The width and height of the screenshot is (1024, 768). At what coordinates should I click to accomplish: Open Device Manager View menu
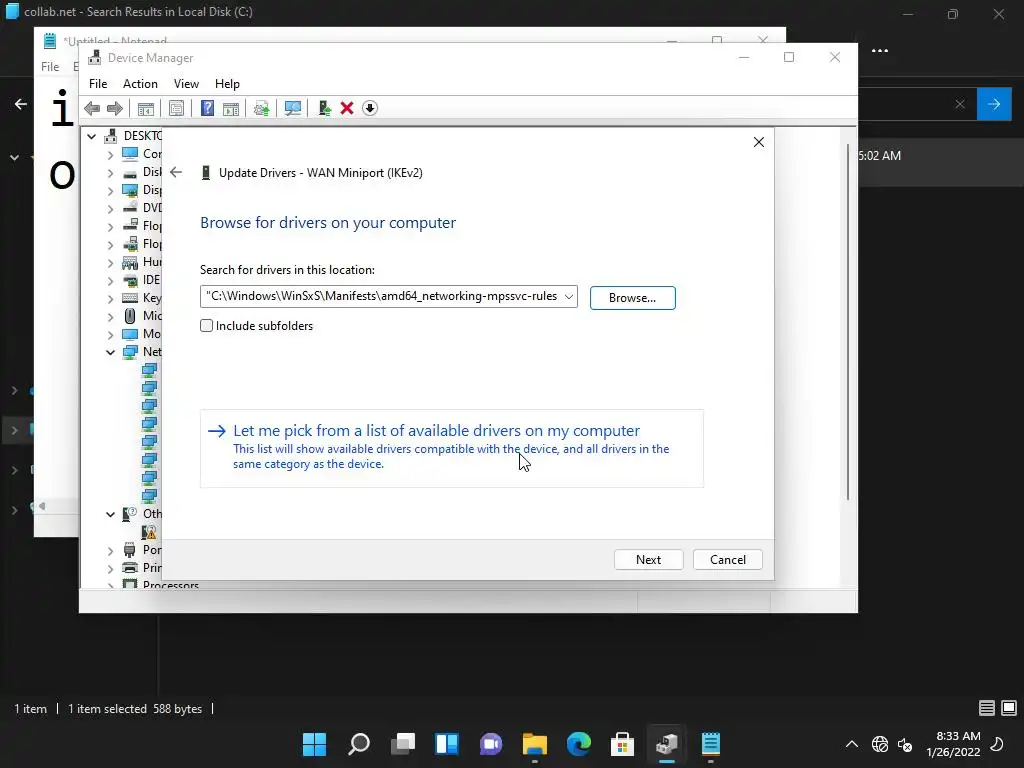click(x=186, y=84)
